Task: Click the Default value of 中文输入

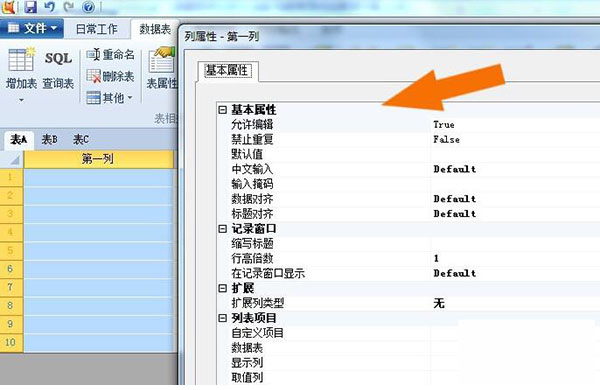Action: click(455, 169)
